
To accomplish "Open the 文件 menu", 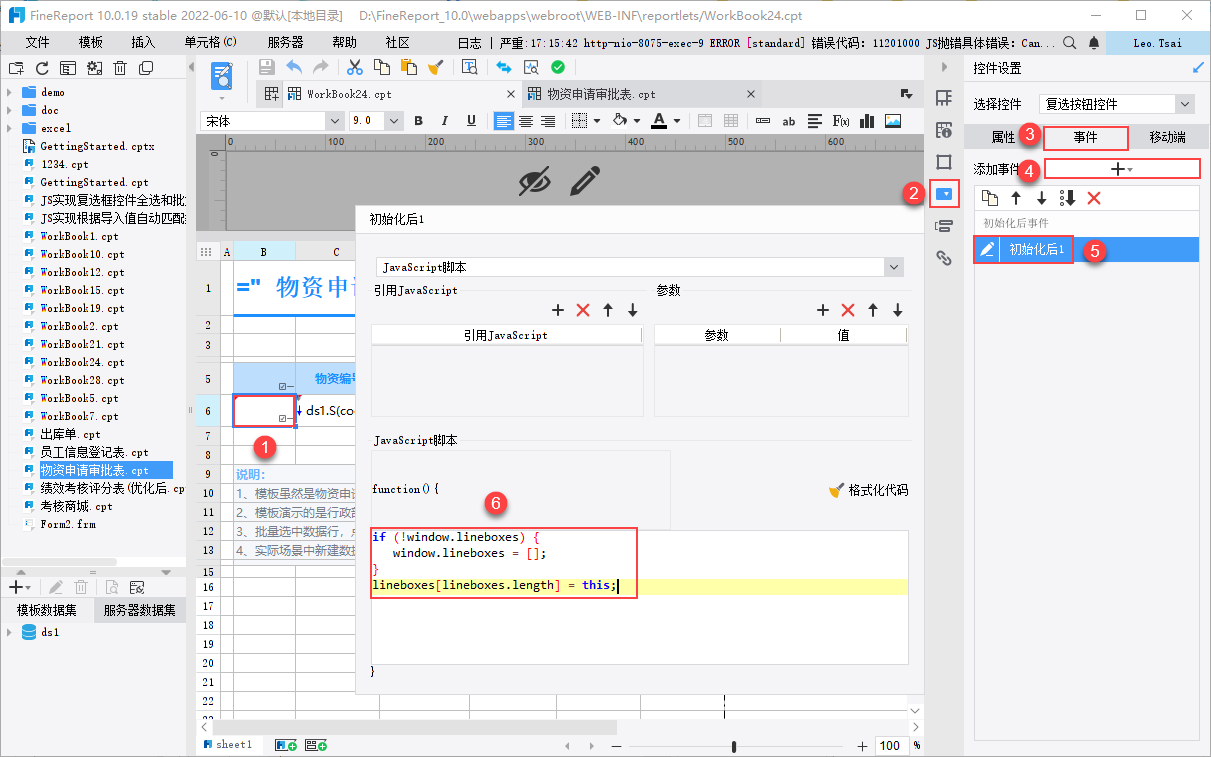I will tap(37, 43).
